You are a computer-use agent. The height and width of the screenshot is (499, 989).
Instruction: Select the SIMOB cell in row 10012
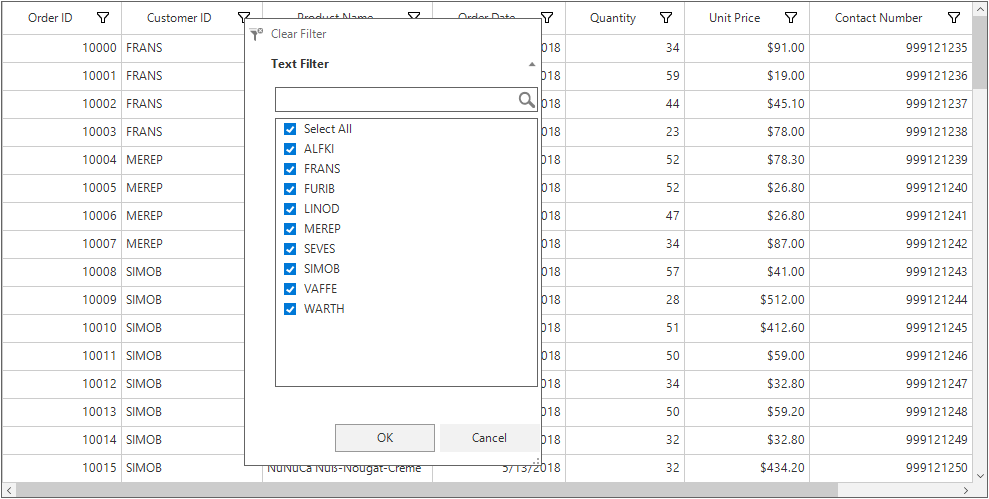183,384
